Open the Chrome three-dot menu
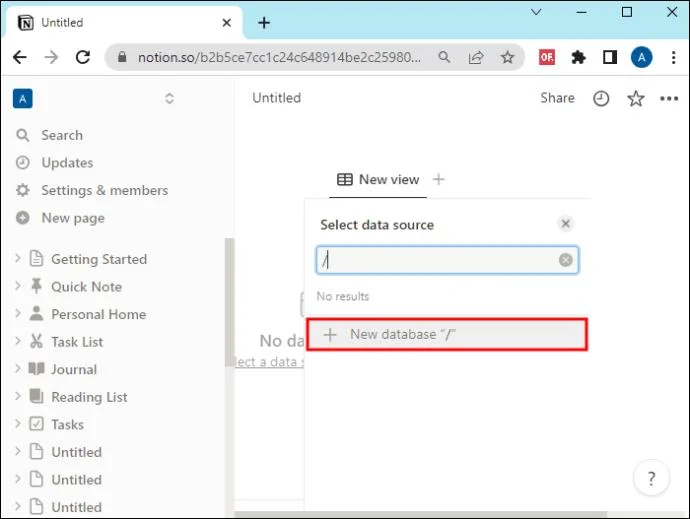This screenshot has height=519, width=690. tap(673, 57)
